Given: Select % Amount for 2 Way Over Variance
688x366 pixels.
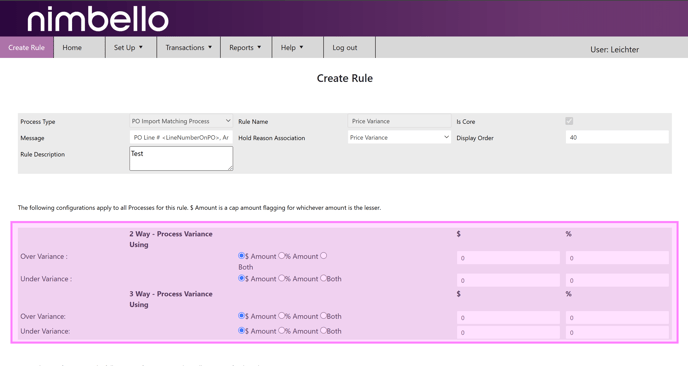Looking at the screenshot, I should (282, 255).
